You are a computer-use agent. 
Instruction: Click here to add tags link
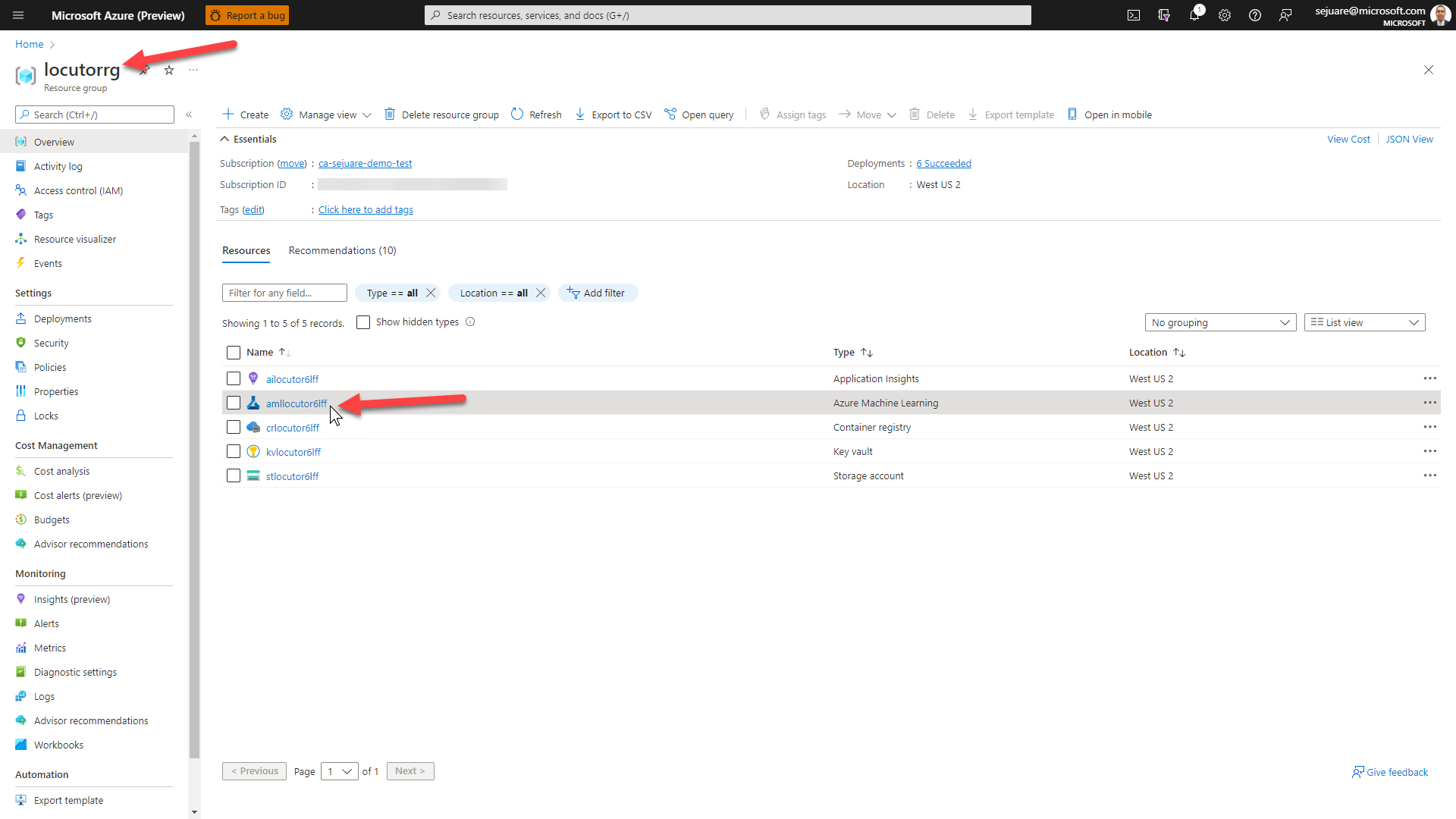click(366, 209)
